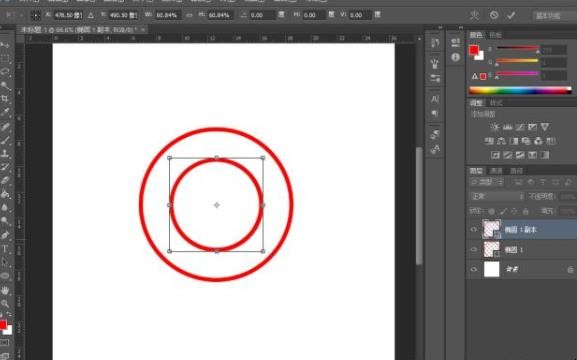Click the foreground red color swatch in Color panel
Viewport: 577px width, 360px height.
click(x=474, y=50)
